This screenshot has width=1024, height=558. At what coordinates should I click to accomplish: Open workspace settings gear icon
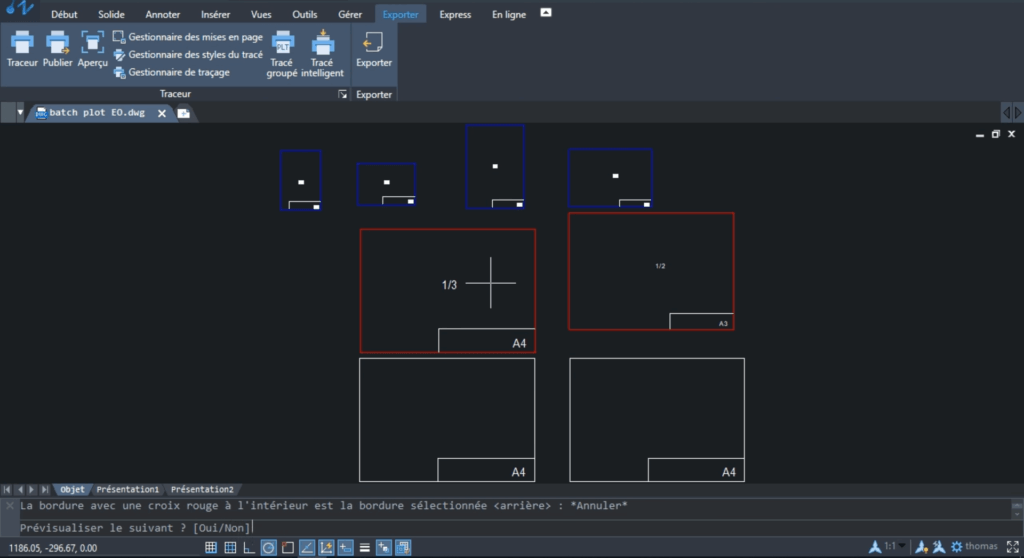[x=957, y=547]
